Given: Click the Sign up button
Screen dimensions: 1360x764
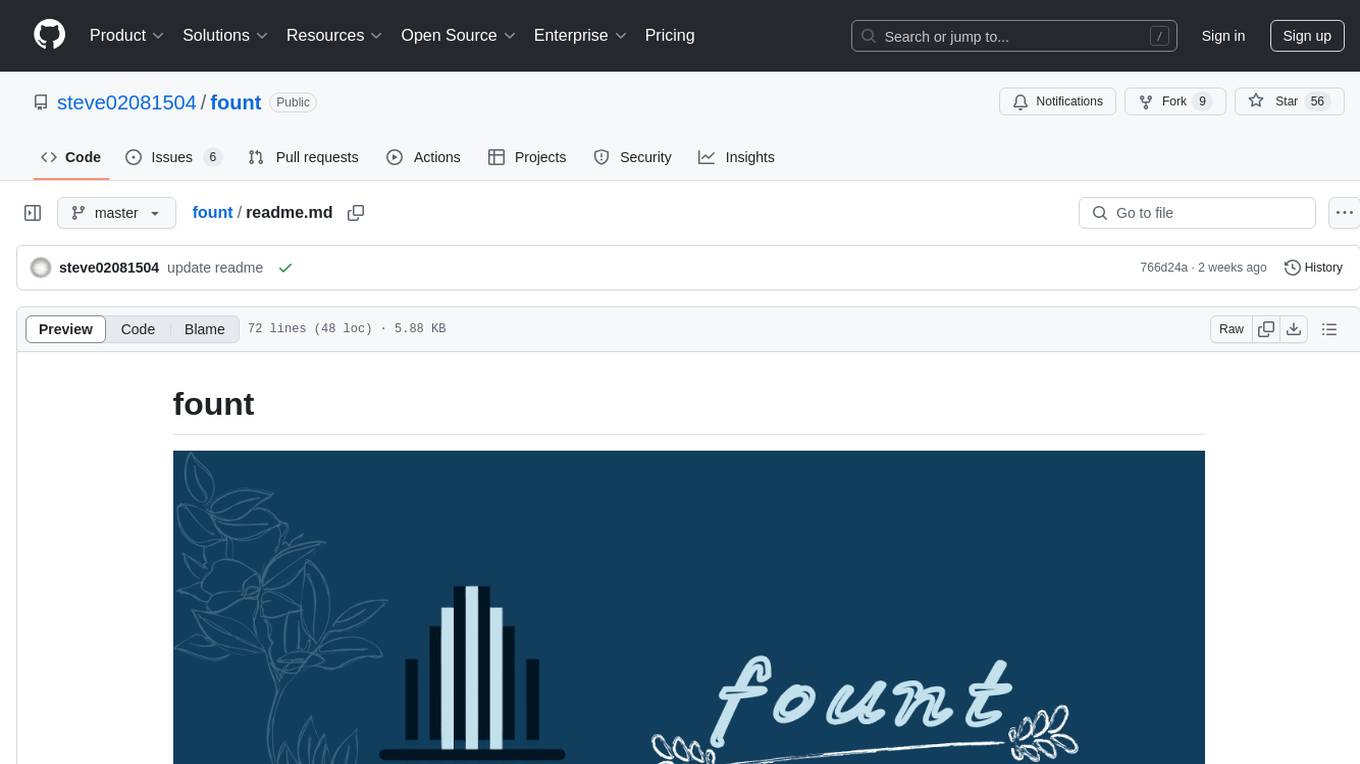Looking at the screenshot, I should coord(1307,36).
